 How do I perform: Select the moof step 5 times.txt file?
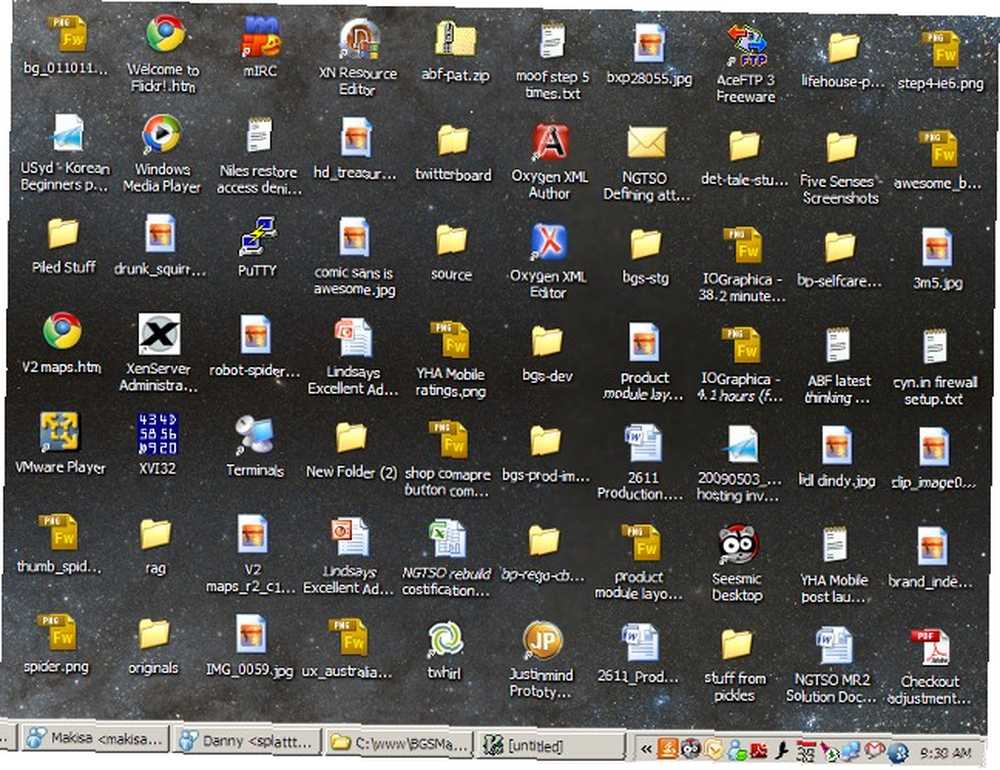point(552,42)
